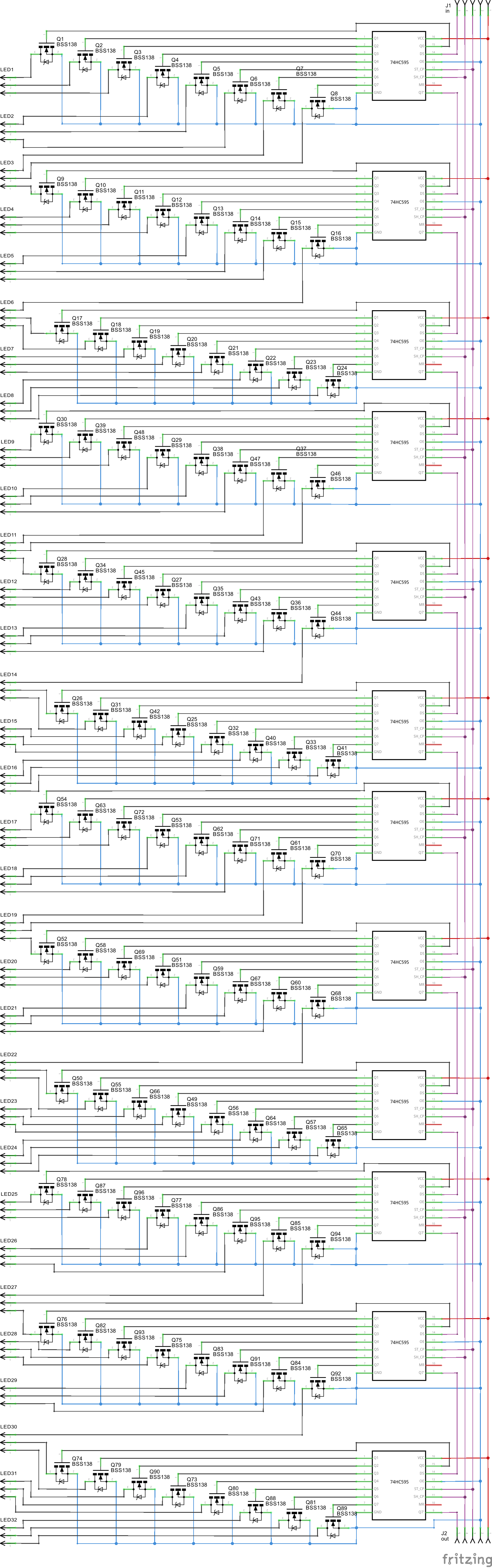Image resolution: width=492 pixels, height=1568 pixels.
Task: Click the LED27 label
Action: click(x=9, y=1287)
